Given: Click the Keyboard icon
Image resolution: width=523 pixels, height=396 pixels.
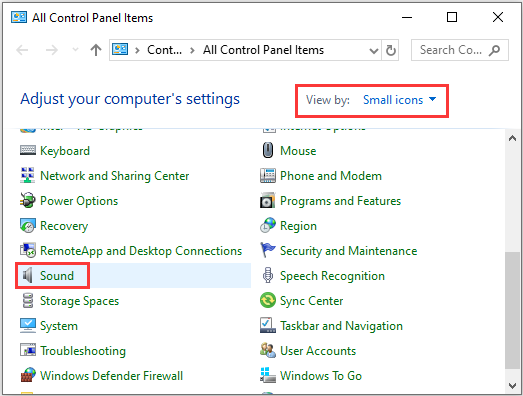Looking at the screenshot, I should point(28,150).
